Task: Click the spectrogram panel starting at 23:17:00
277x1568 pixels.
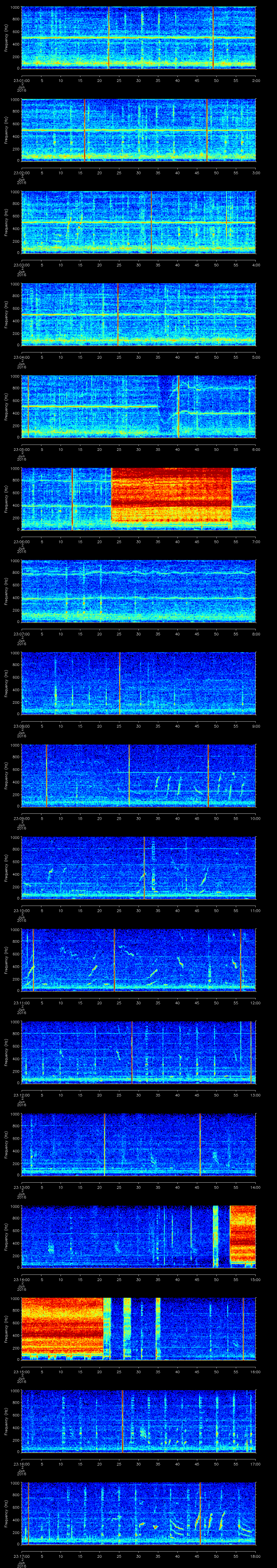Action: point(138,1514)
